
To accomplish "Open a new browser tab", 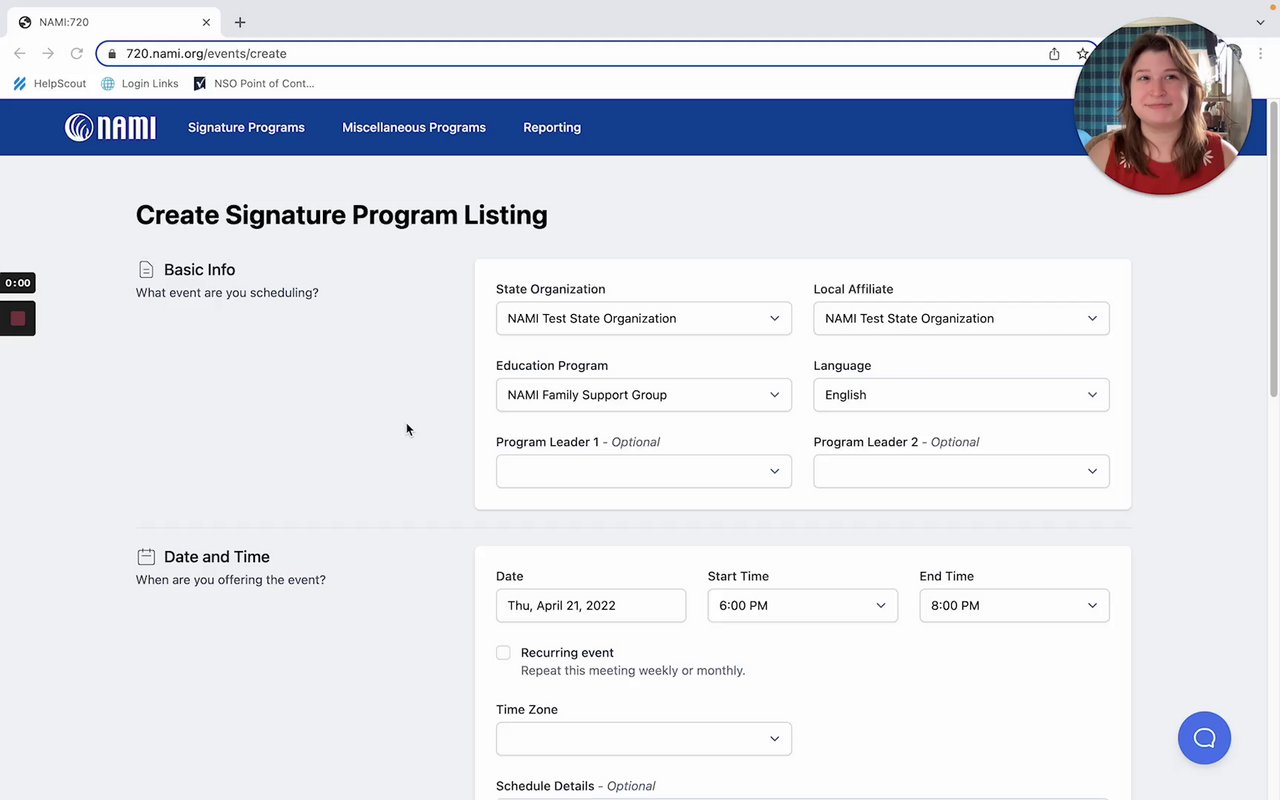I will (240, 22).
